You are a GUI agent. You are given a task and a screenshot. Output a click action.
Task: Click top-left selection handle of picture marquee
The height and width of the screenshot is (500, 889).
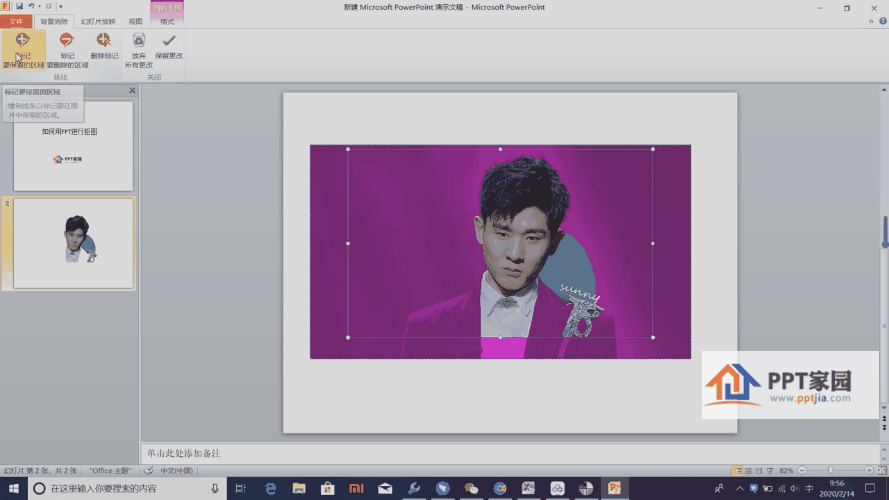[348, 149]
